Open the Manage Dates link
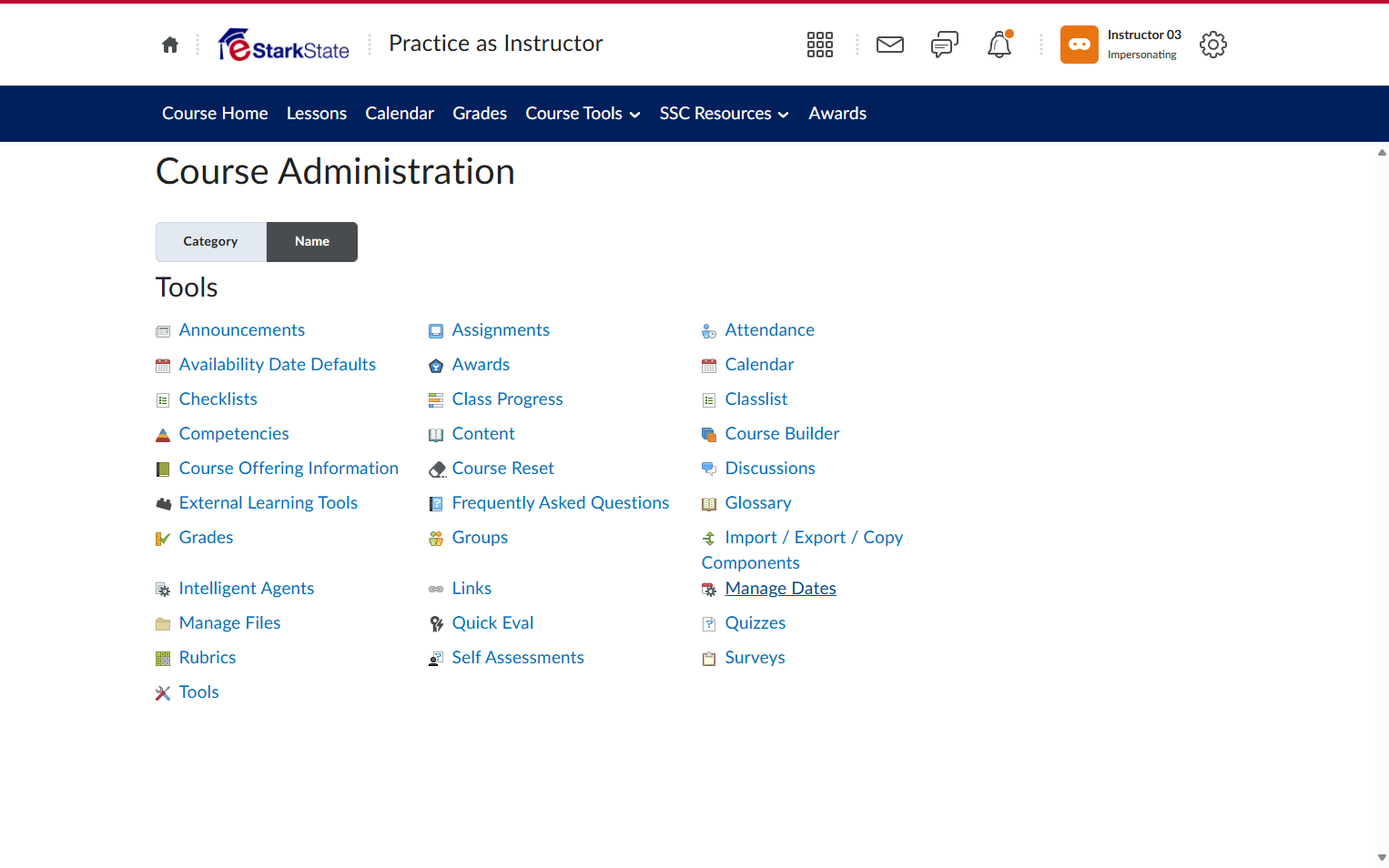This screenshot has height=868, width=1389. pyautogui.click(x=781, y=589)
